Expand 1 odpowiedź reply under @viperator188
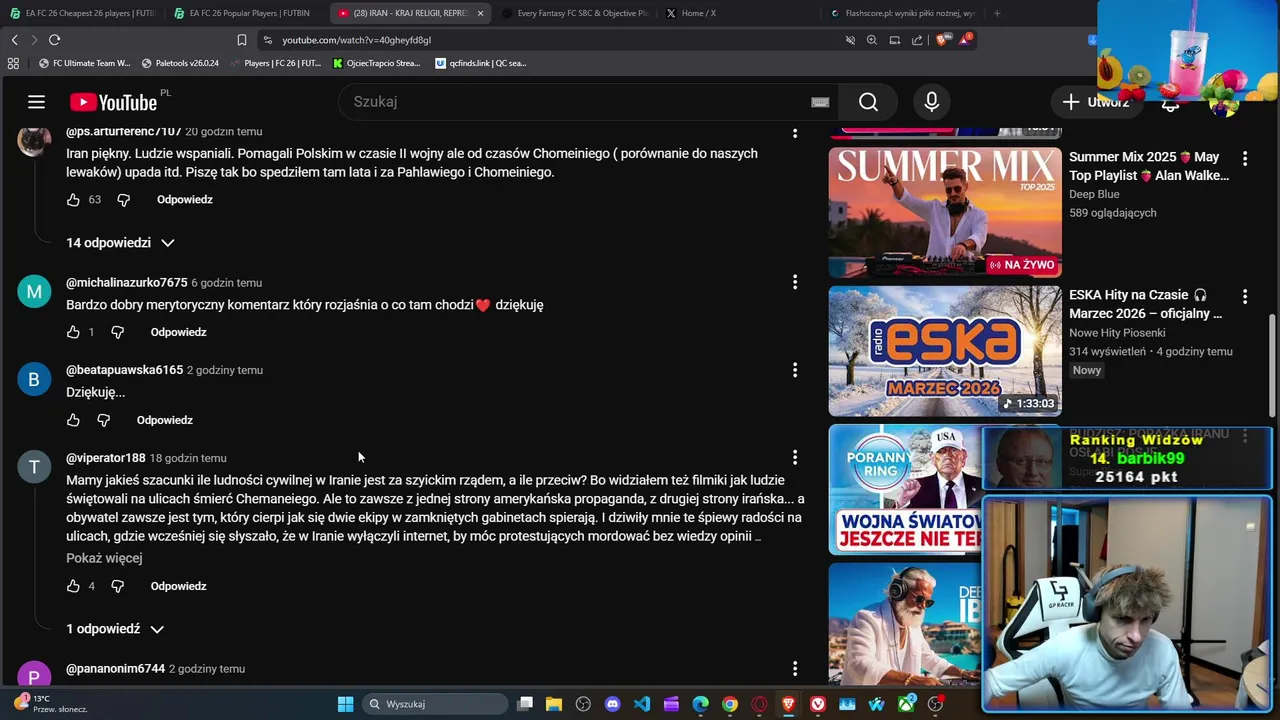1280x720 pixels. [x=114, y=629]
